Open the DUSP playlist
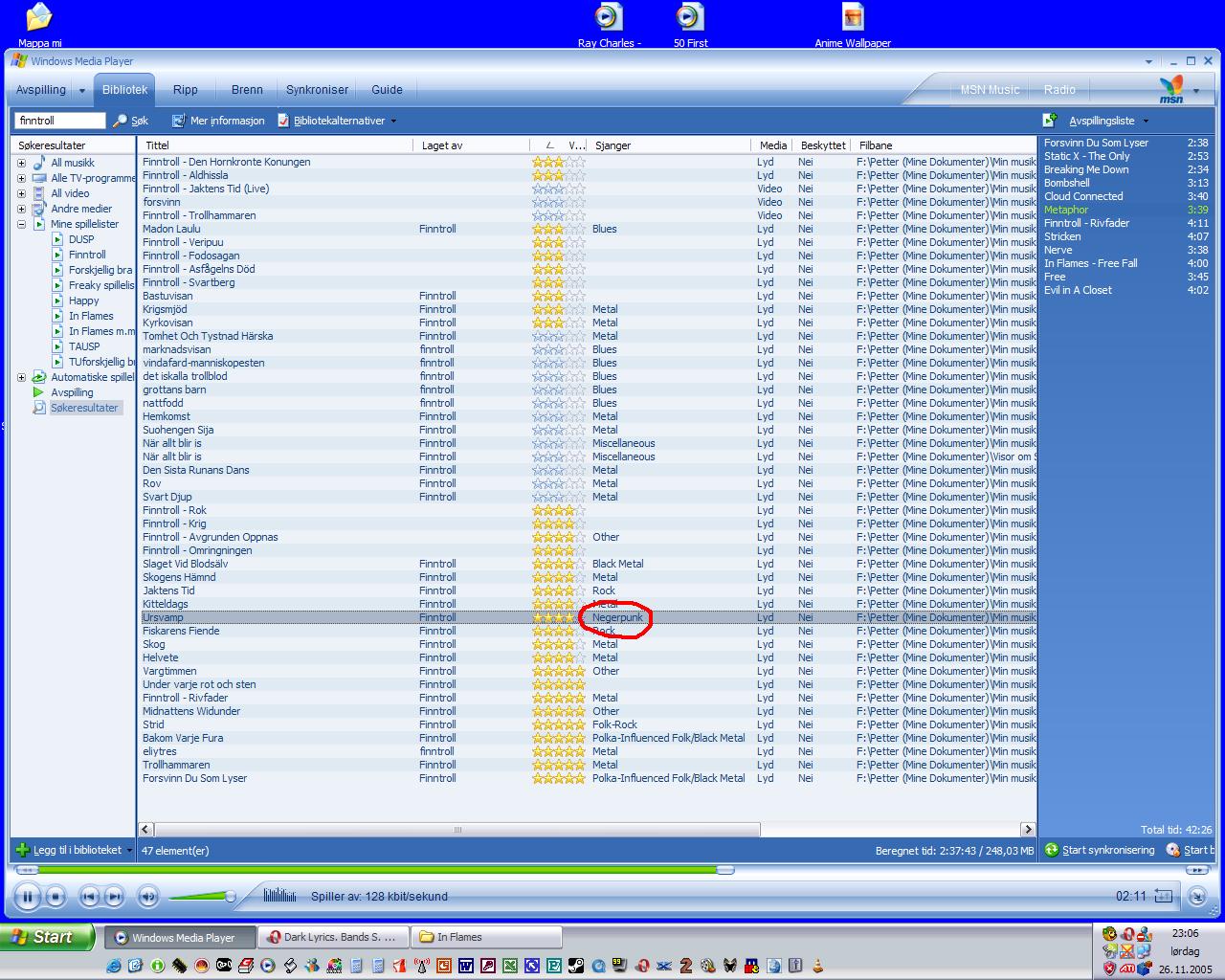Screen dimensions: 1225x980 [x=81, y=239]
